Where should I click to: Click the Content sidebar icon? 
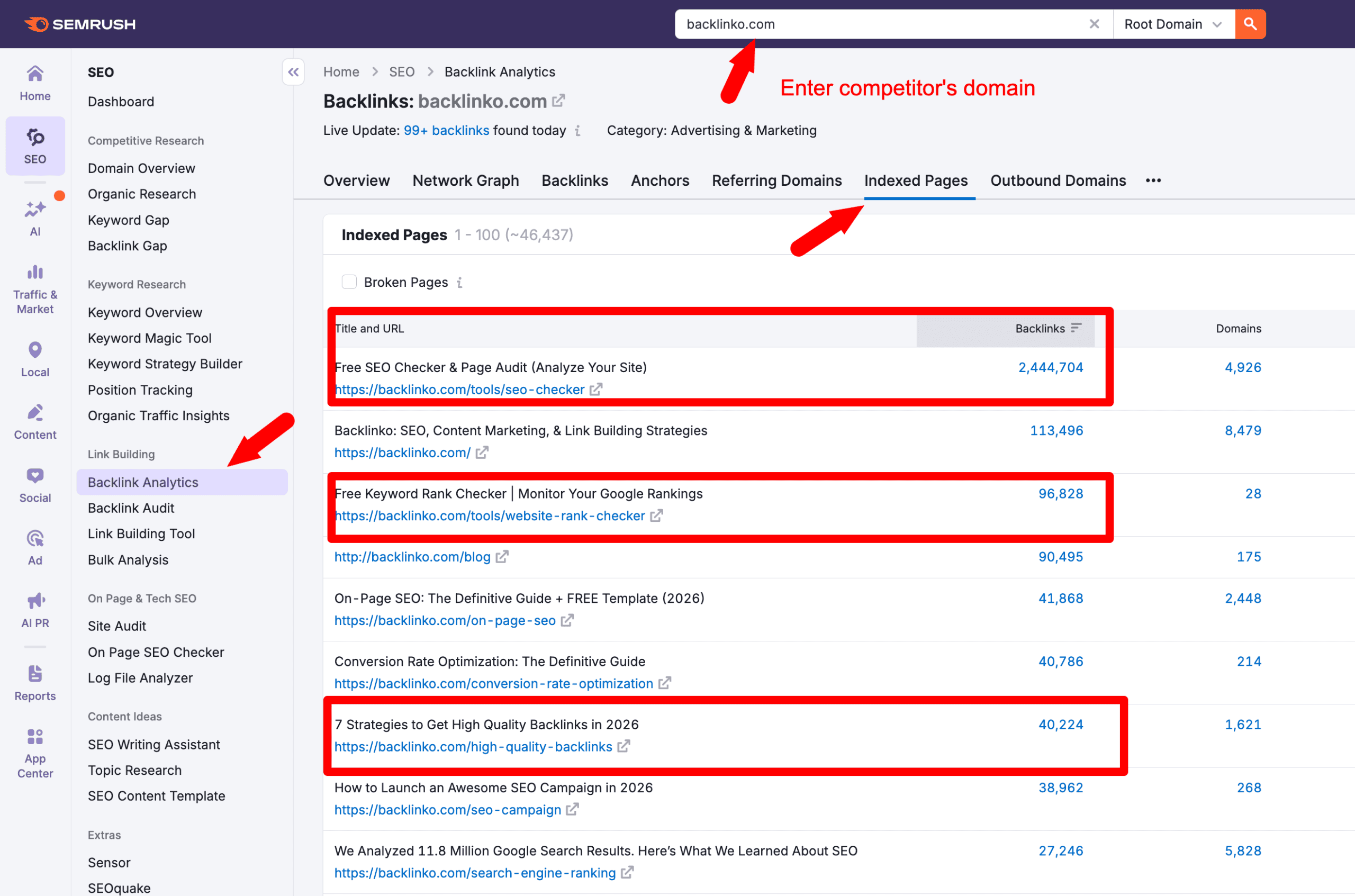click(x=35, y=420)
